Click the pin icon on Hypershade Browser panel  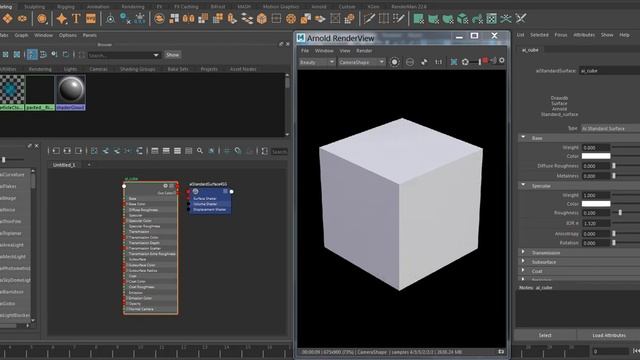point(281,44)
